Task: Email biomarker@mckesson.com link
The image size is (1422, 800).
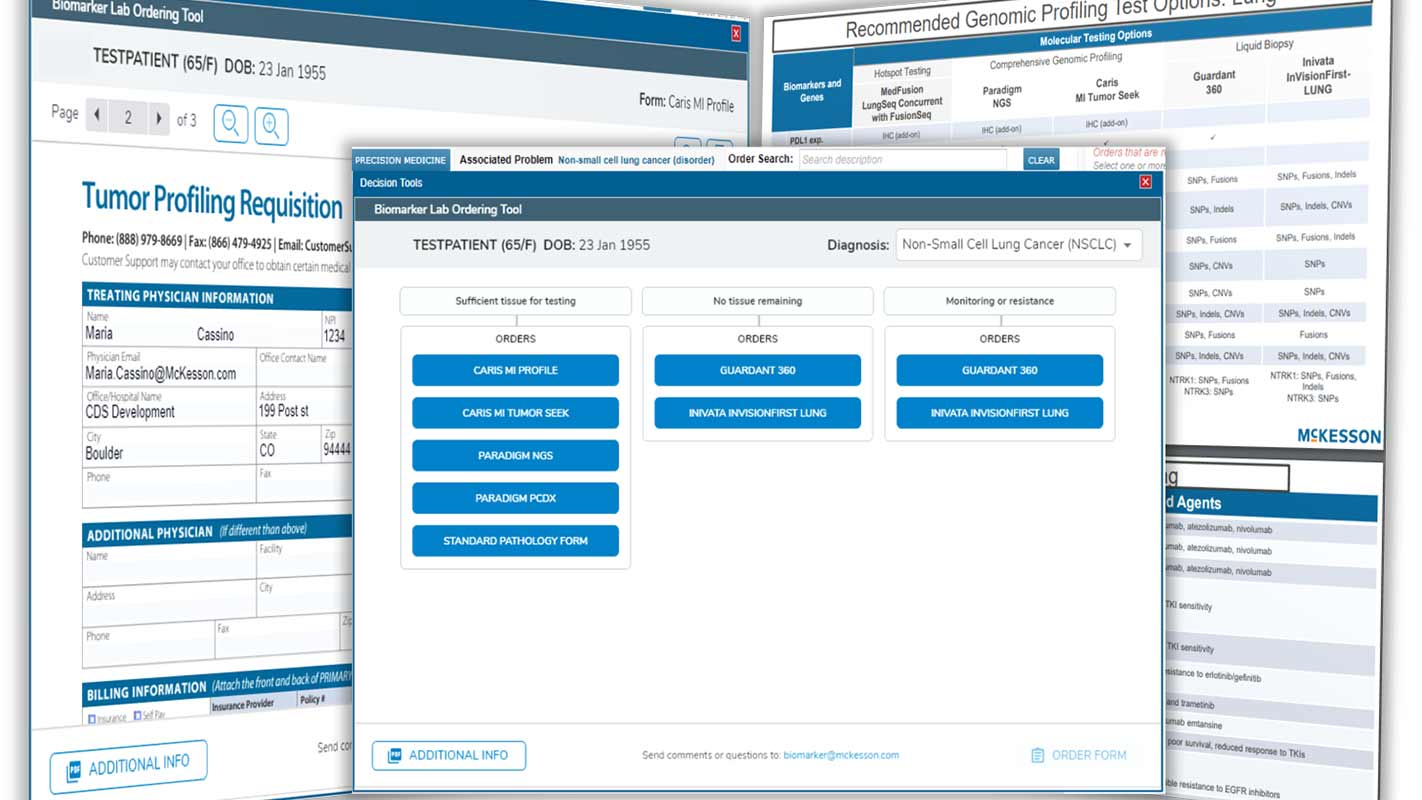Action: (841, 755)
